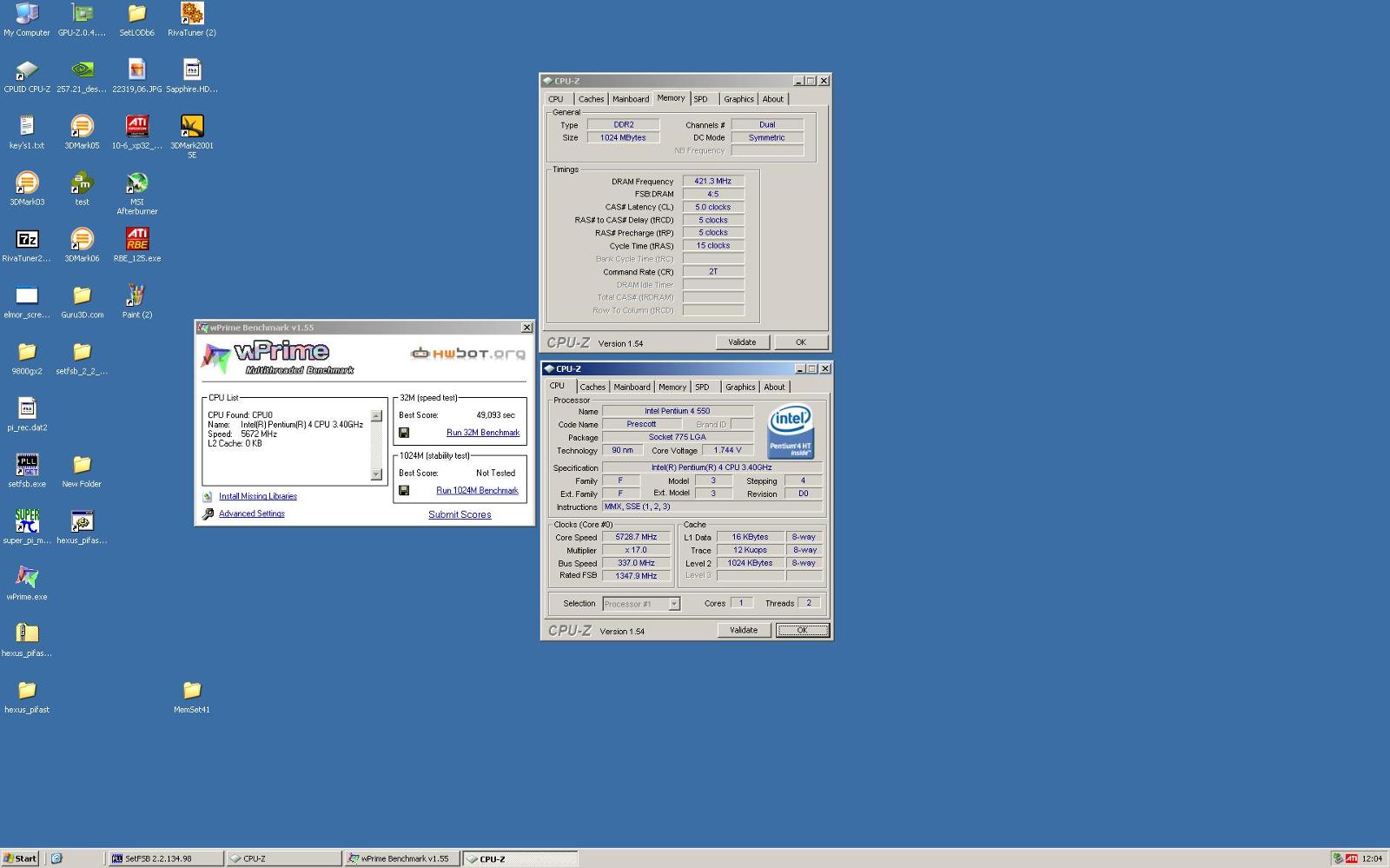This screenshot has width=1390, height=868.
Task: Click quick launch icon next to Start
Action: click(56, 858)
